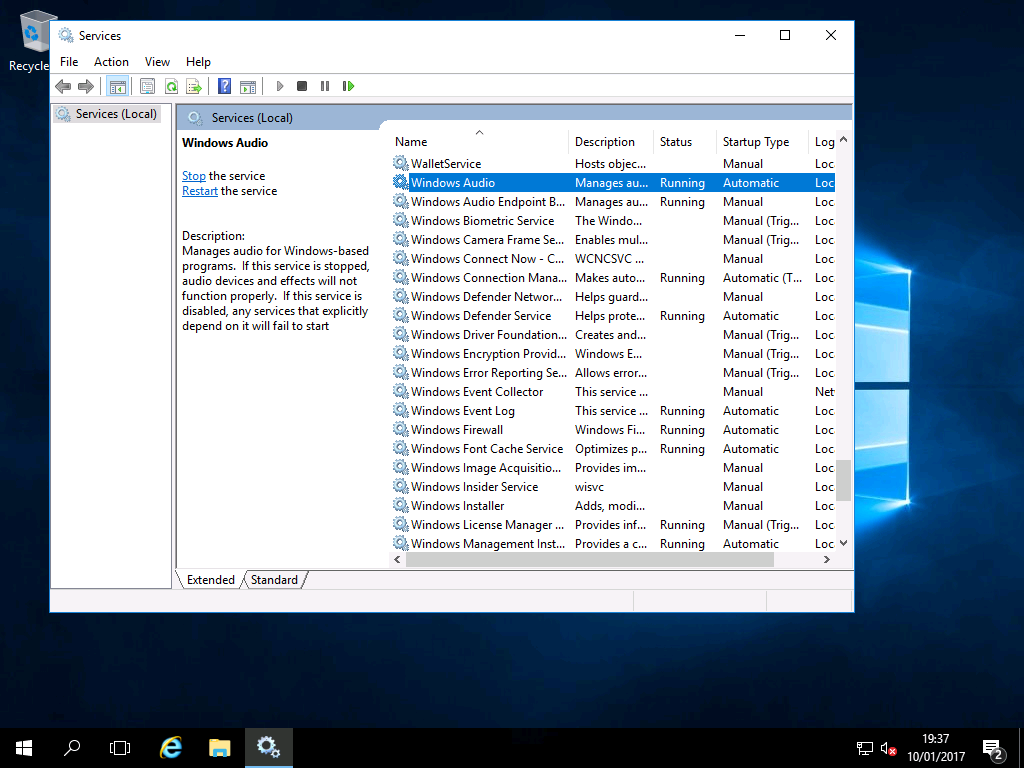Launch Internet Explorer from the taskbar
The height and width of the screenshot is (768, 1024).
click(171, 748)
